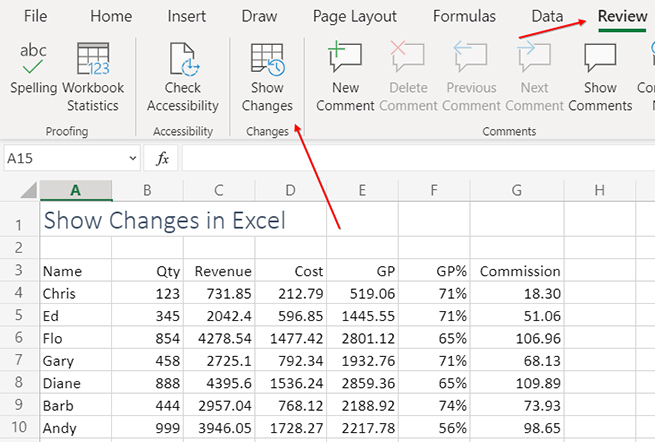Select Flo's revenue 4278.54
The image size is (655, 442).
(219, 338)
